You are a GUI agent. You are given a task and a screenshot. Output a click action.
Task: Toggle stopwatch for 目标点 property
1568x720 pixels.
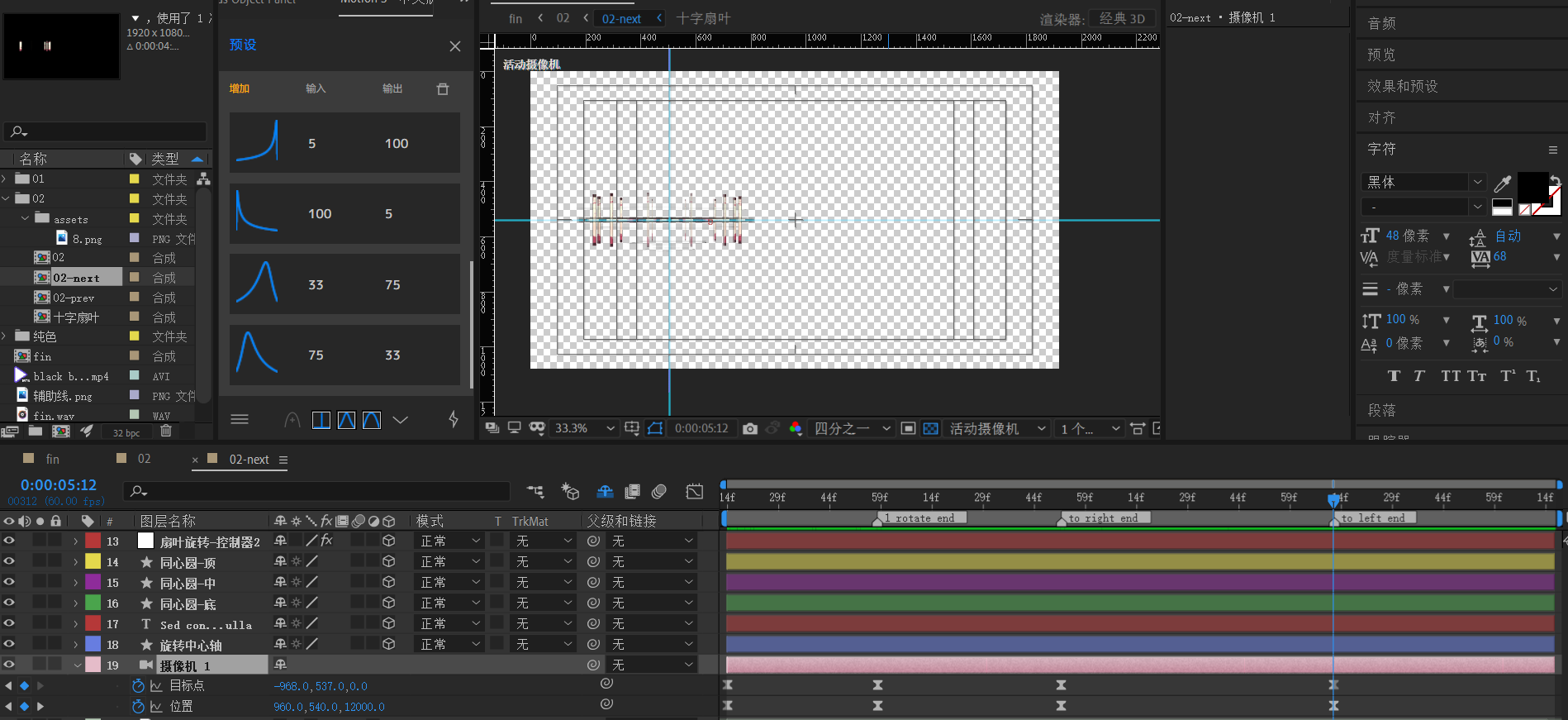(x=138, y=685)
